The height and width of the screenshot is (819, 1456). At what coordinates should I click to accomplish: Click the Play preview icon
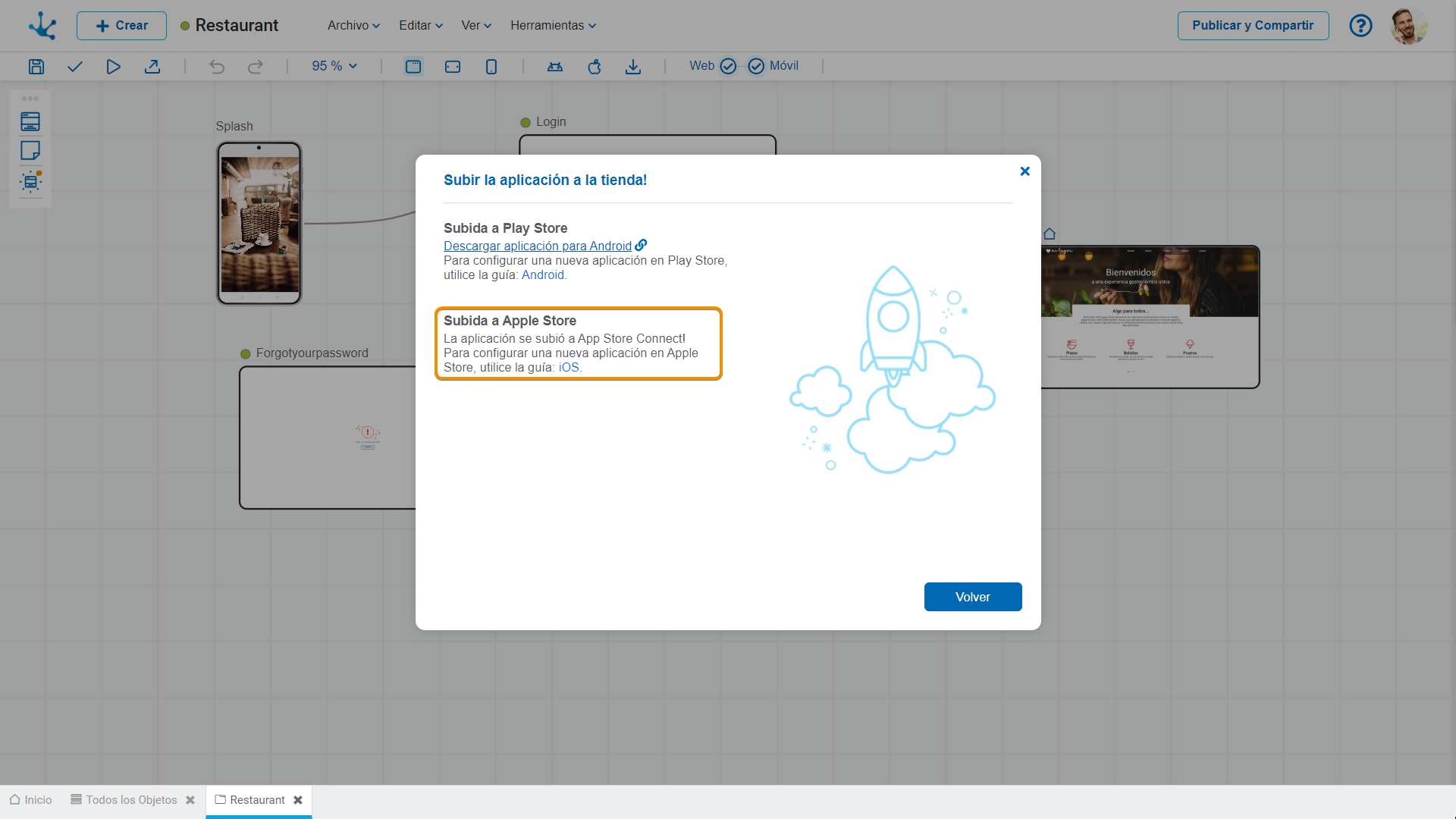113,67
